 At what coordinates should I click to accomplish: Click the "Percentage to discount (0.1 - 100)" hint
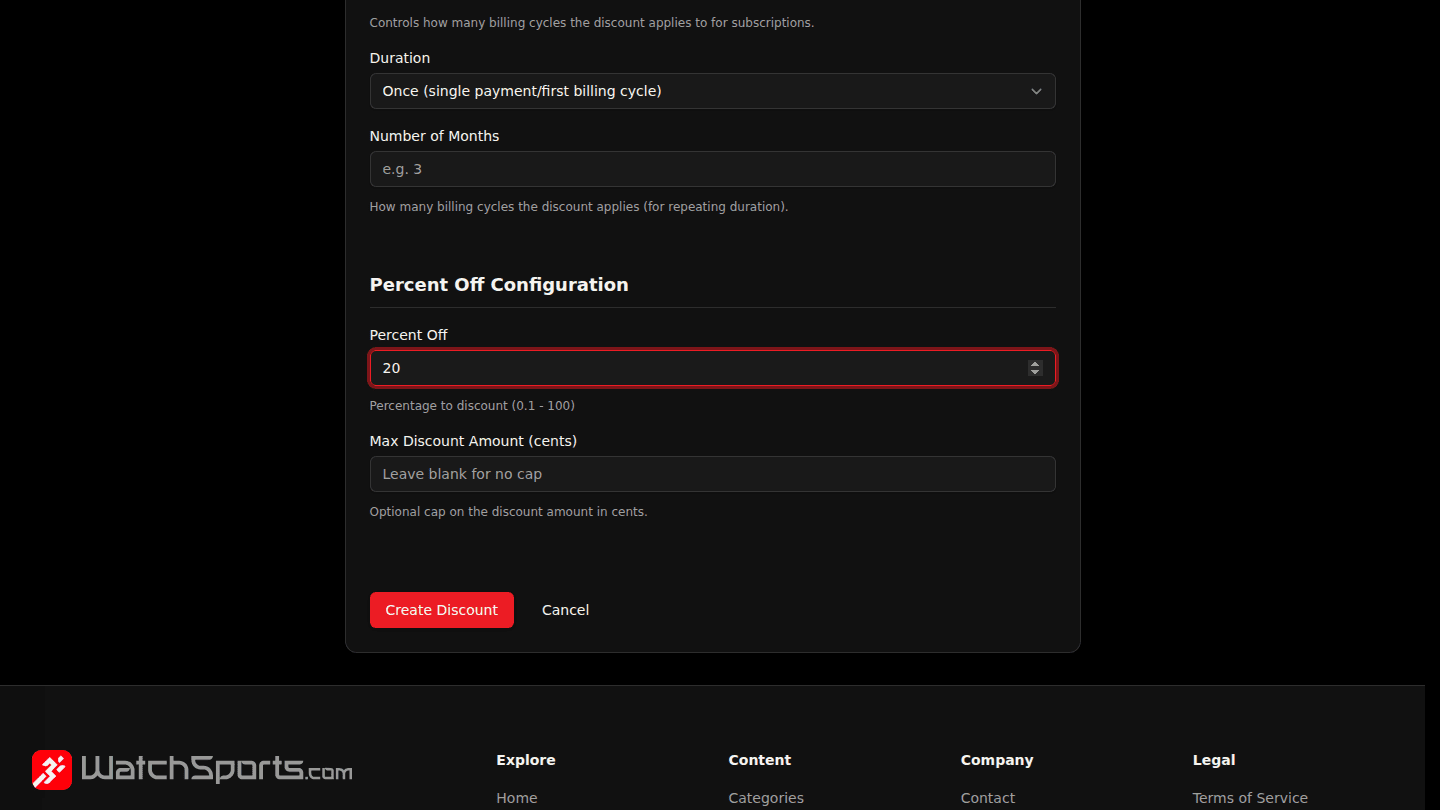click(x=472, y=406)
